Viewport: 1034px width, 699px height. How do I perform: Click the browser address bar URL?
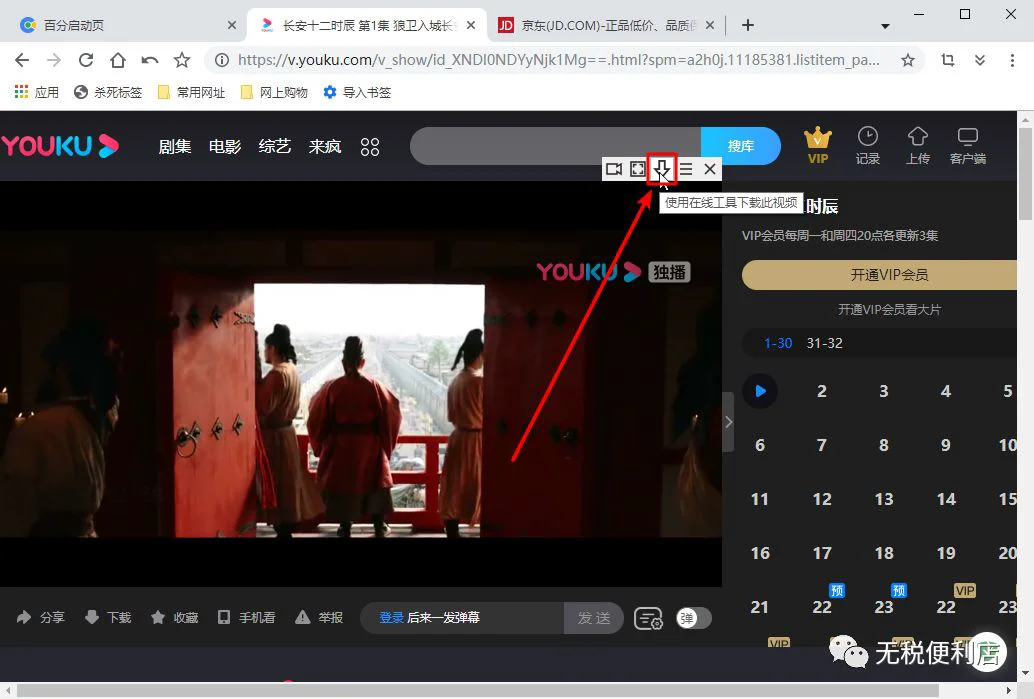(559, 60)
